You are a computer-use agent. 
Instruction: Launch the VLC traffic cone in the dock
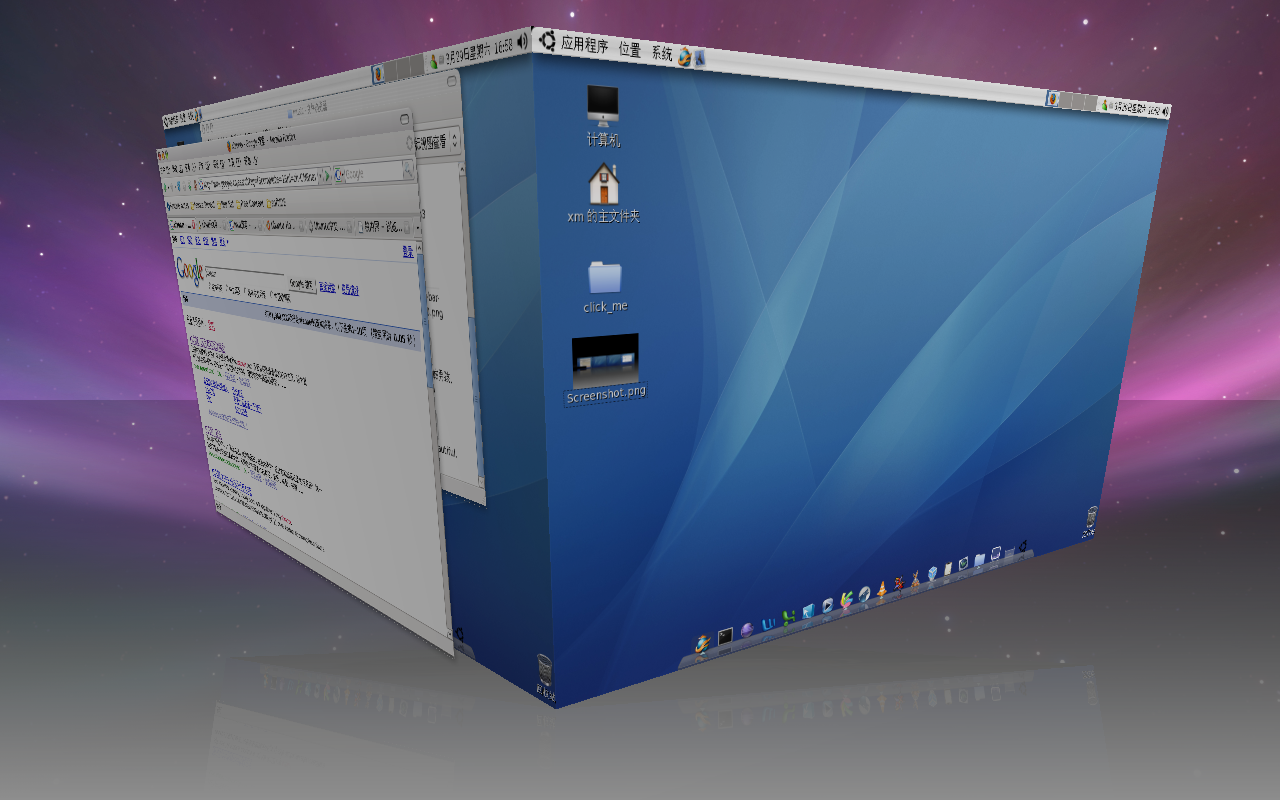tap(882, 590)
